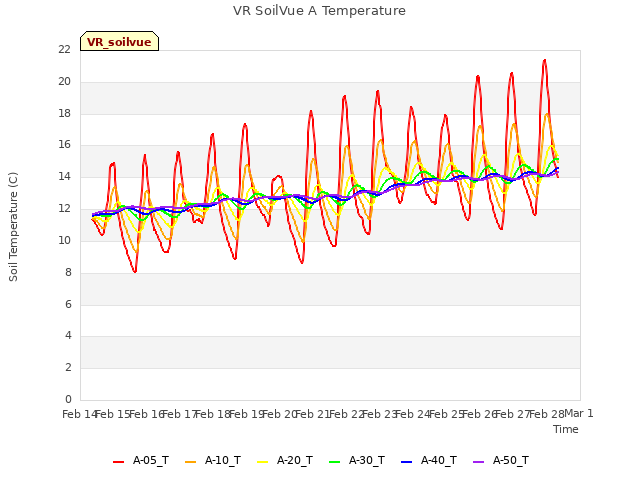Click the VR_soilvue label box
The height and width of the screenshot is (480, 640).
pyautogui.click(x=119, y=41)
